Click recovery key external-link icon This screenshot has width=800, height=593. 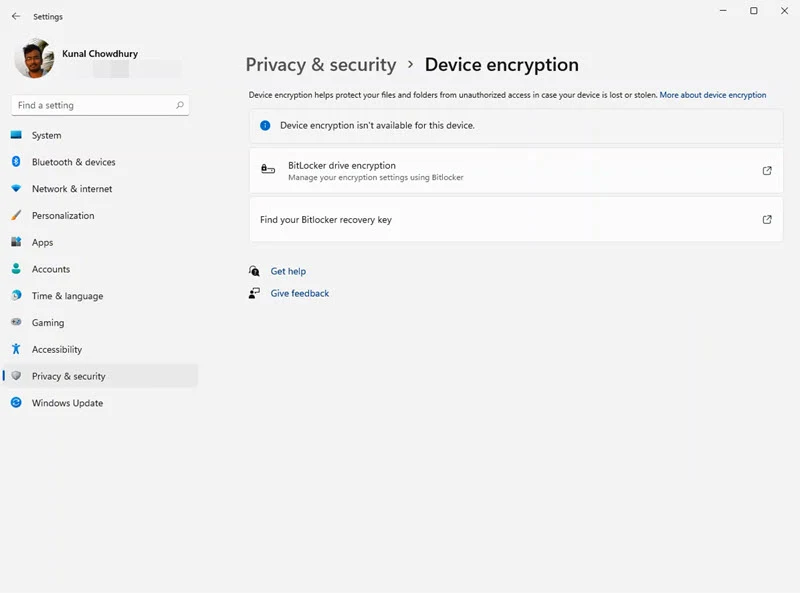tap(767, 219)
